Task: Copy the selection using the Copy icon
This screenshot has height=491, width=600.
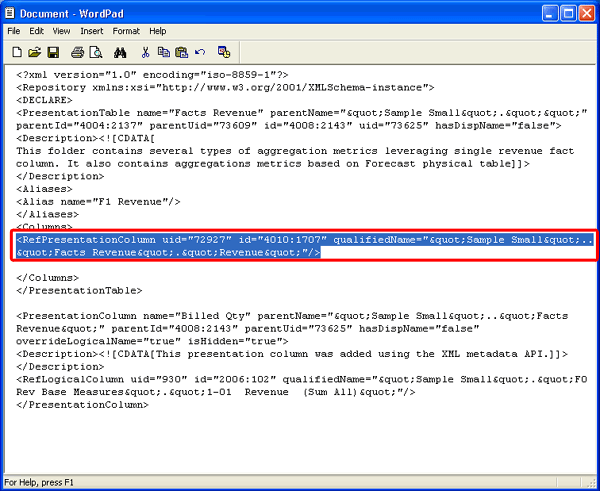Action: tap(164, 52)
